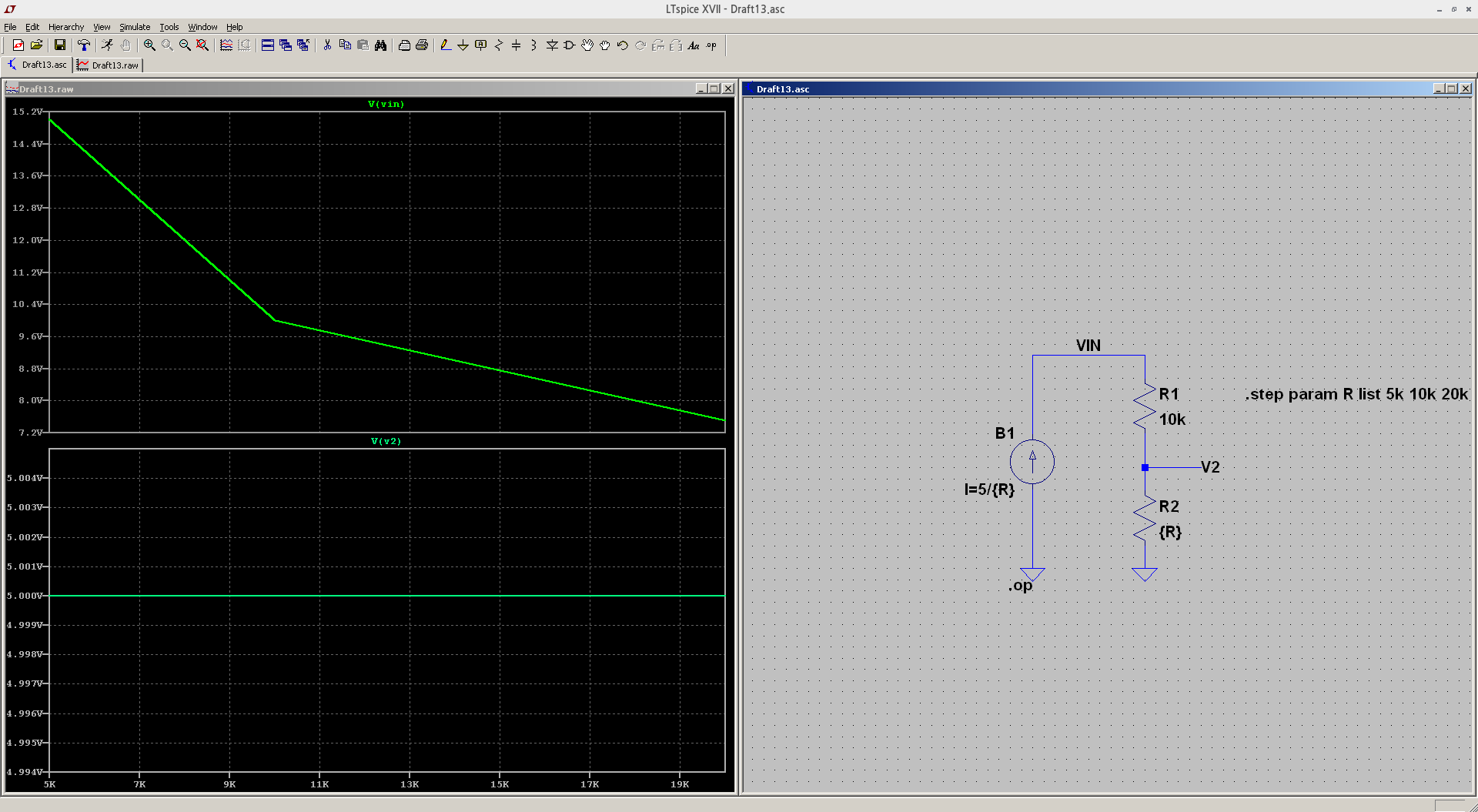This screenshot has width=1478, height=812.
Task: Select the Diode component tool
Action: (552, 45)
